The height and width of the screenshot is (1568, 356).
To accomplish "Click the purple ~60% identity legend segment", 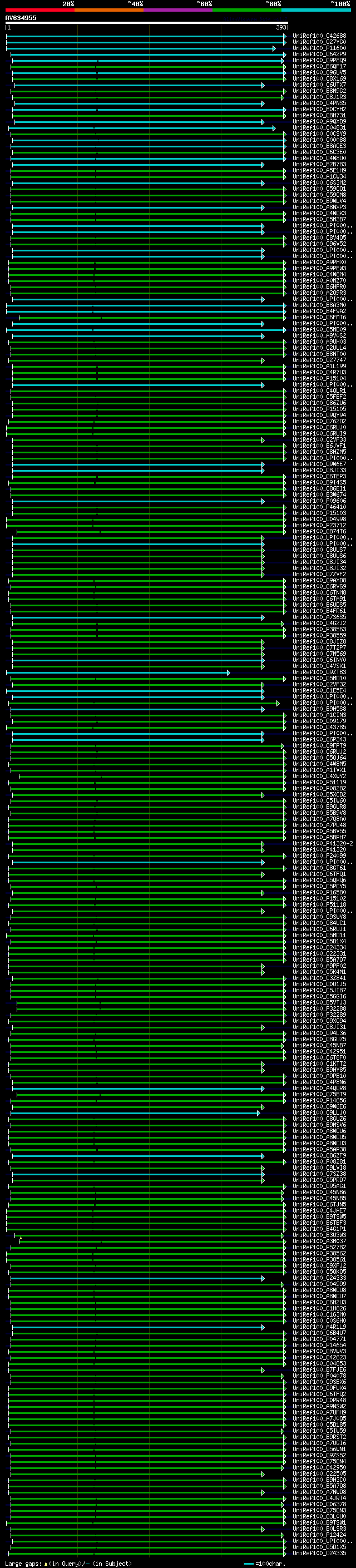I will pos(179,10).
